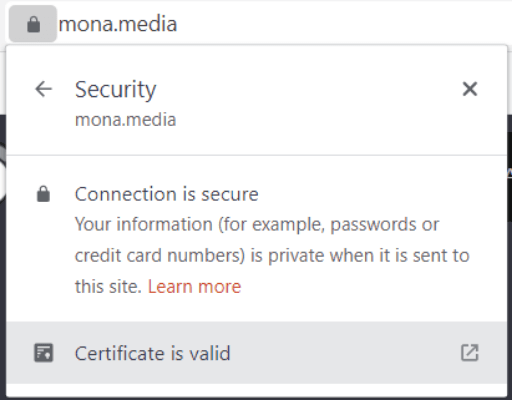Screen dimensions: 513x400
Task: Click the Certificate is valid label text
Action: click(153, 353)
